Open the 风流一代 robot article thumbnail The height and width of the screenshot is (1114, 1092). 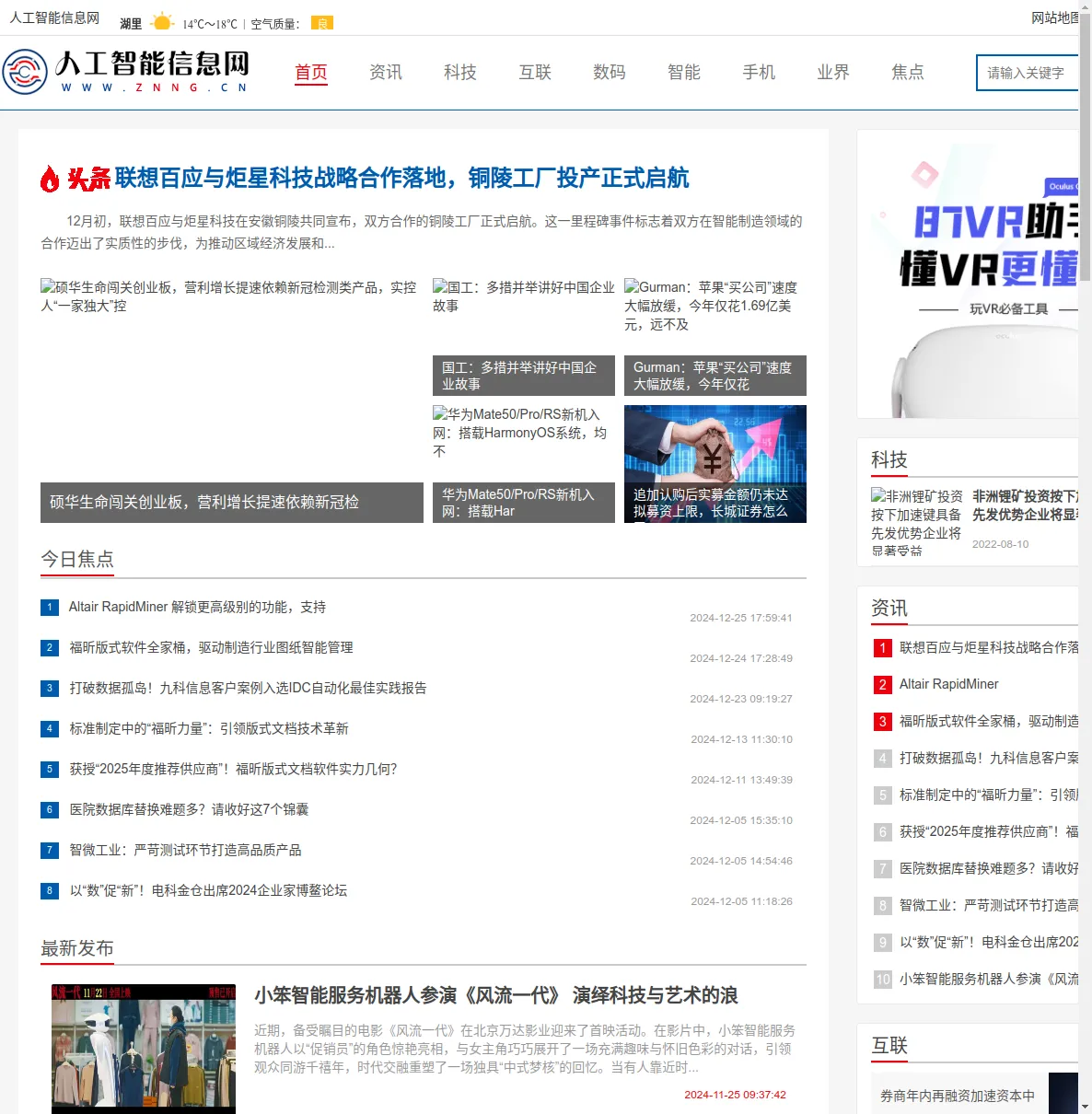pyautogui.click(x=144, y=1049)
